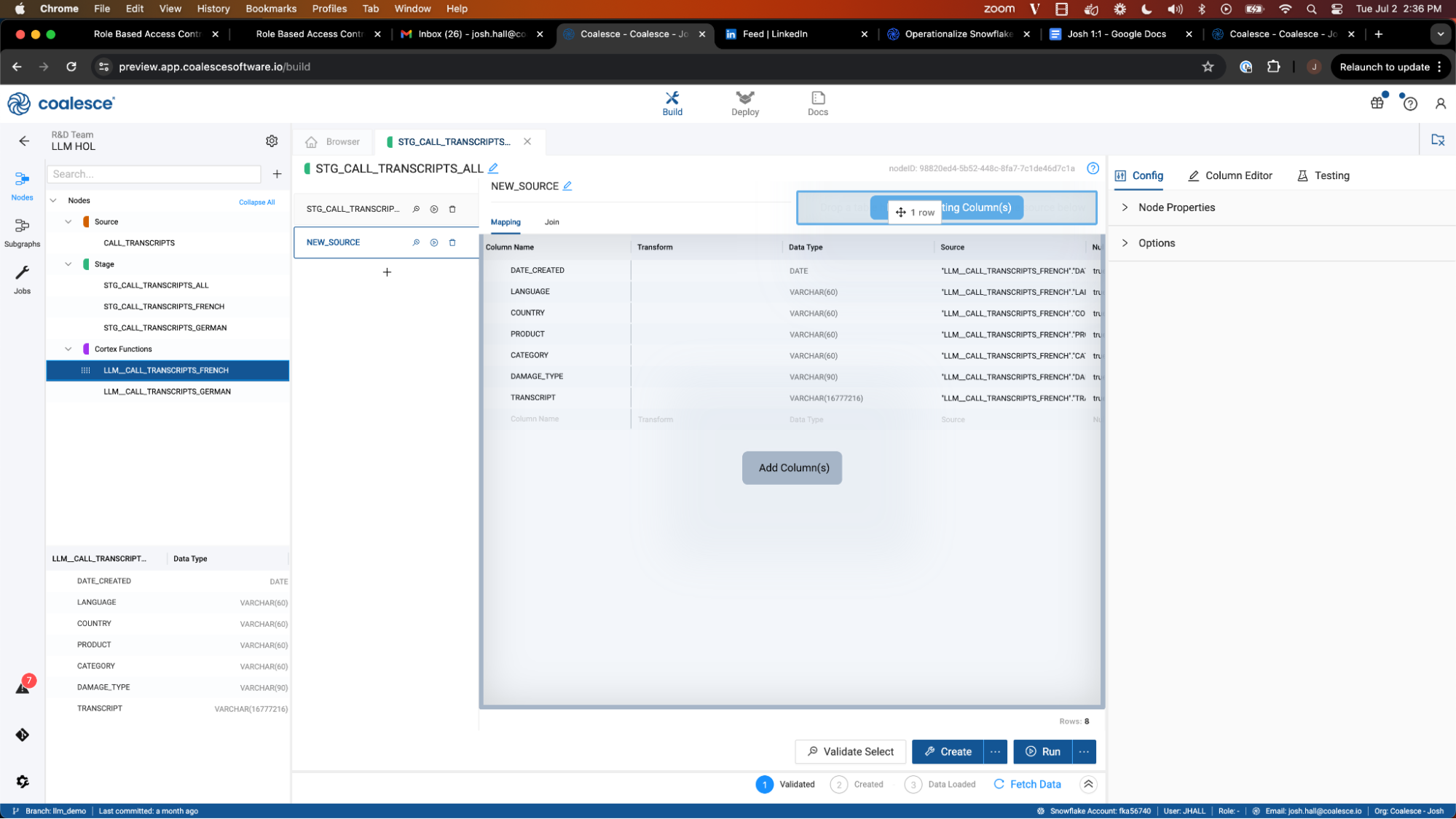This screenshot has height=819, width=1456.
Task: Open the git branch icon in left sidebar
Action: pyautogui.click(x=22, y=735)
